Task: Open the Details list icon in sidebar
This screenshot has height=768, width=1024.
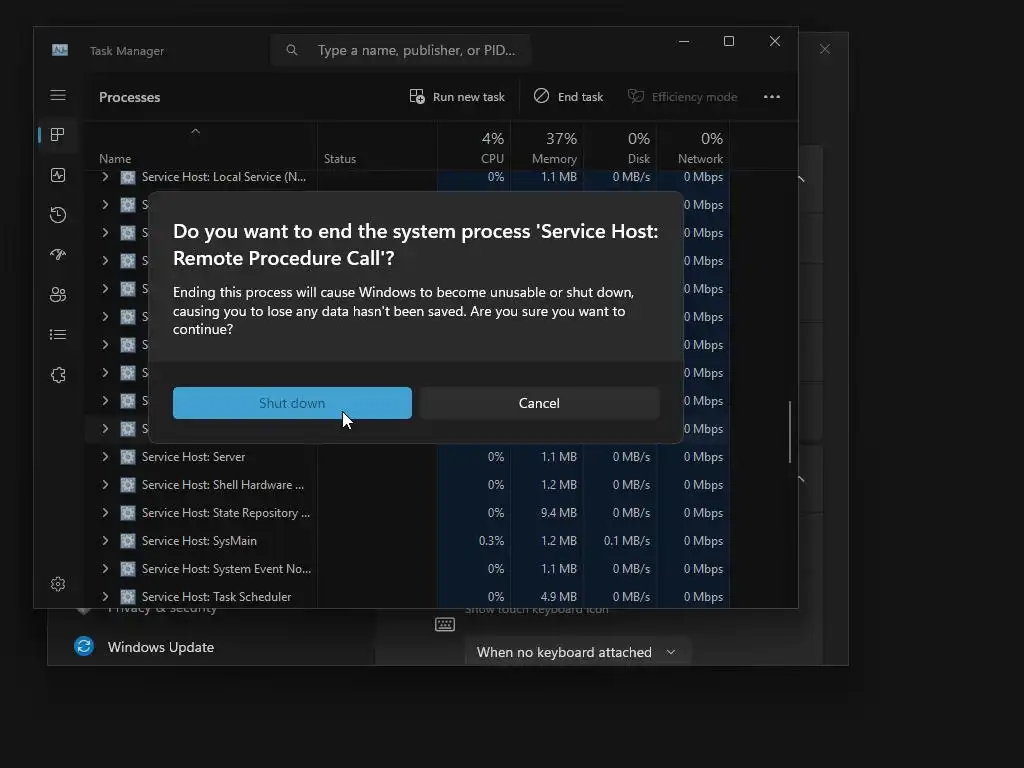Action: [58, 334]
